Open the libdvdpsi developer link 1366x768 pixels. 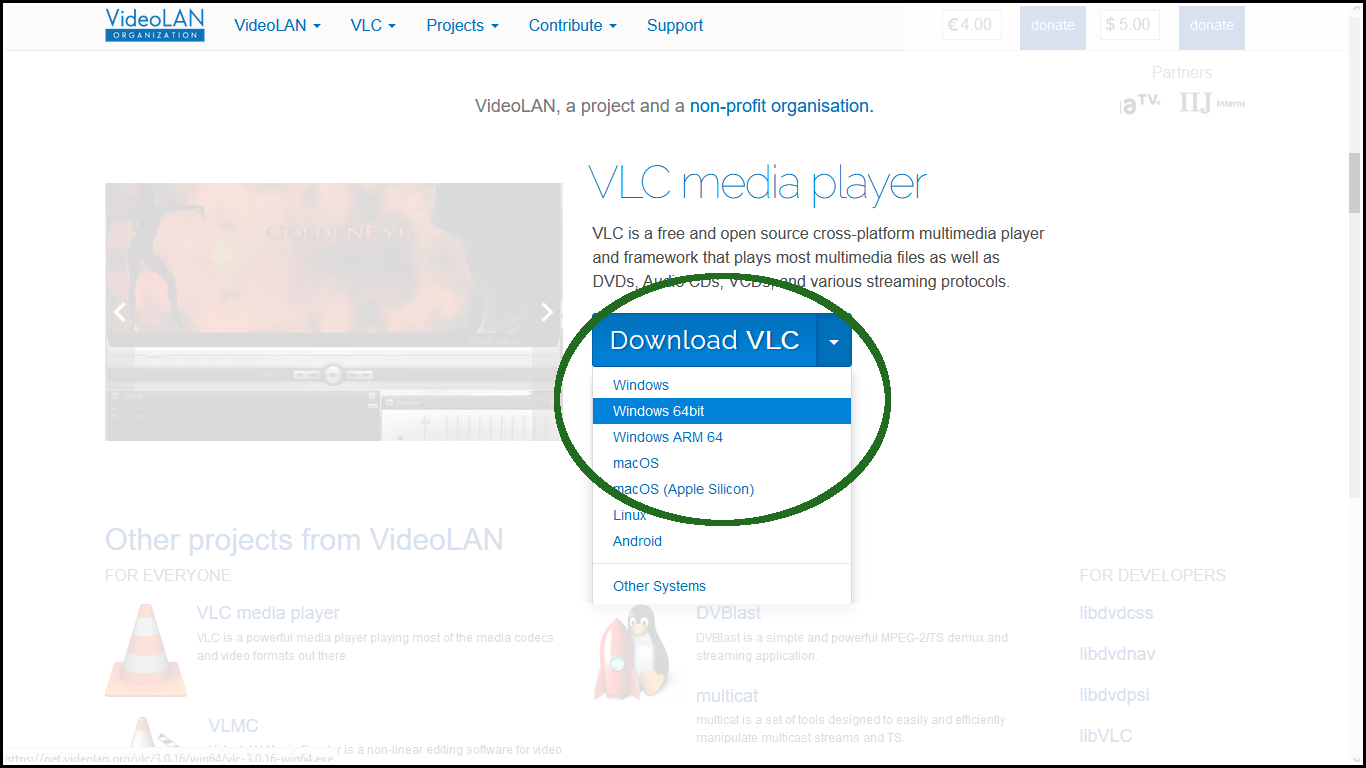(1114, 695)
